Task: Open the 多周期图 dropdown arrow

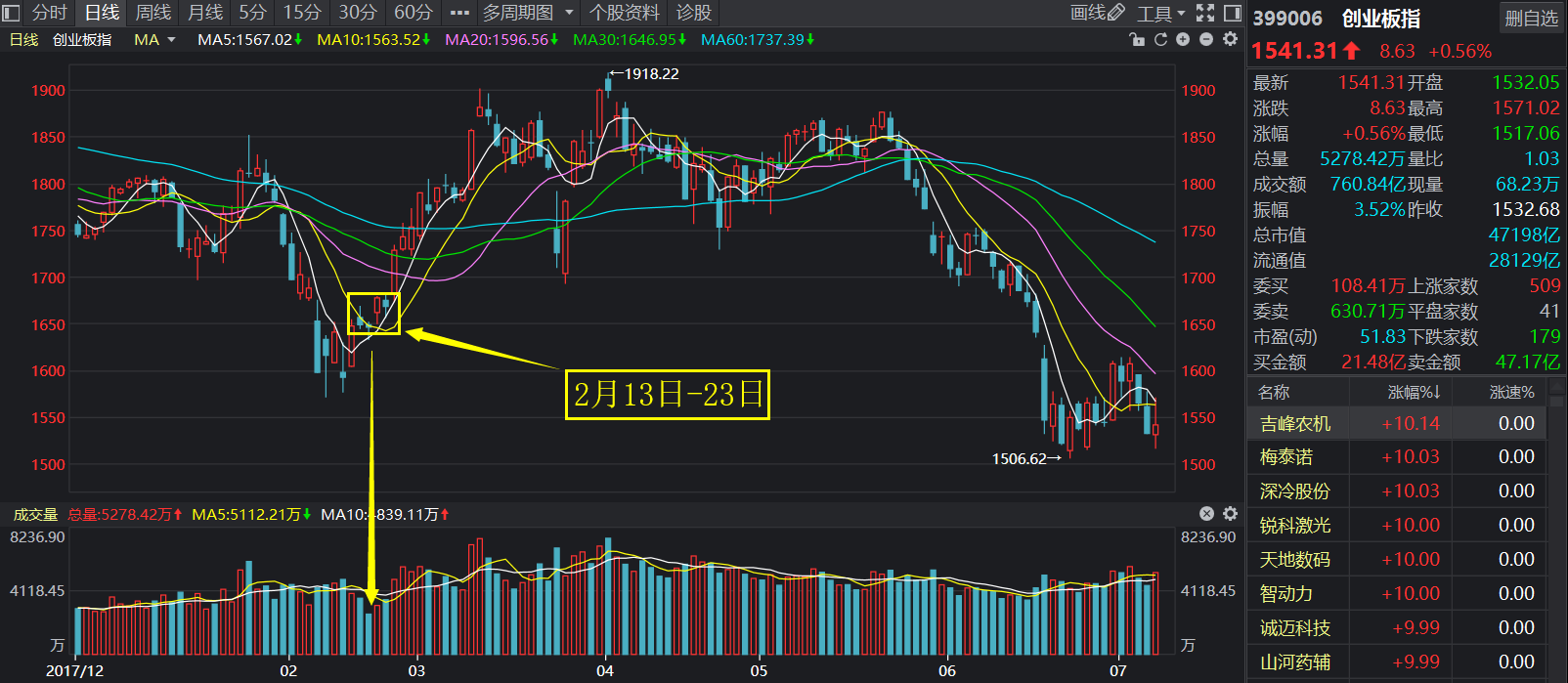Action: pos(569,13)
